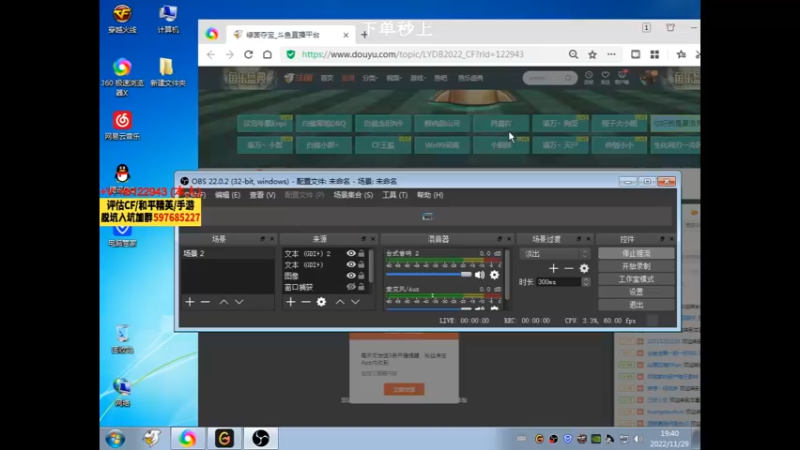Viewport: 800px width, 450px height.
Task: Bookmark the page with the star icon
Action: click(592, 55)
